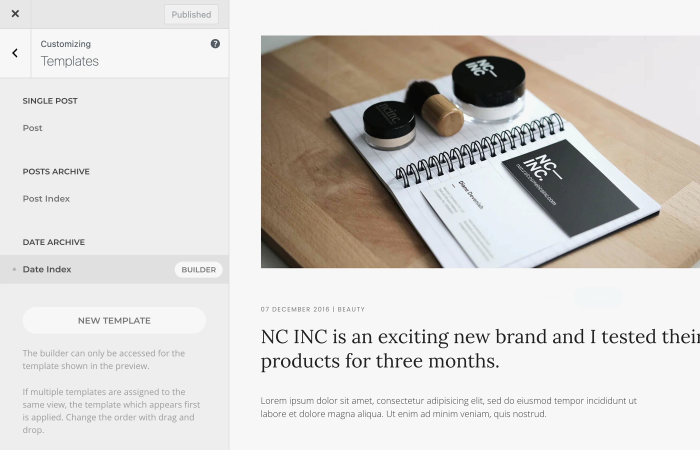This screenshot has width=700, height=450.
Task: Open the NC INC product featured image
Action: pyautogui.click(x=480, y=152)
